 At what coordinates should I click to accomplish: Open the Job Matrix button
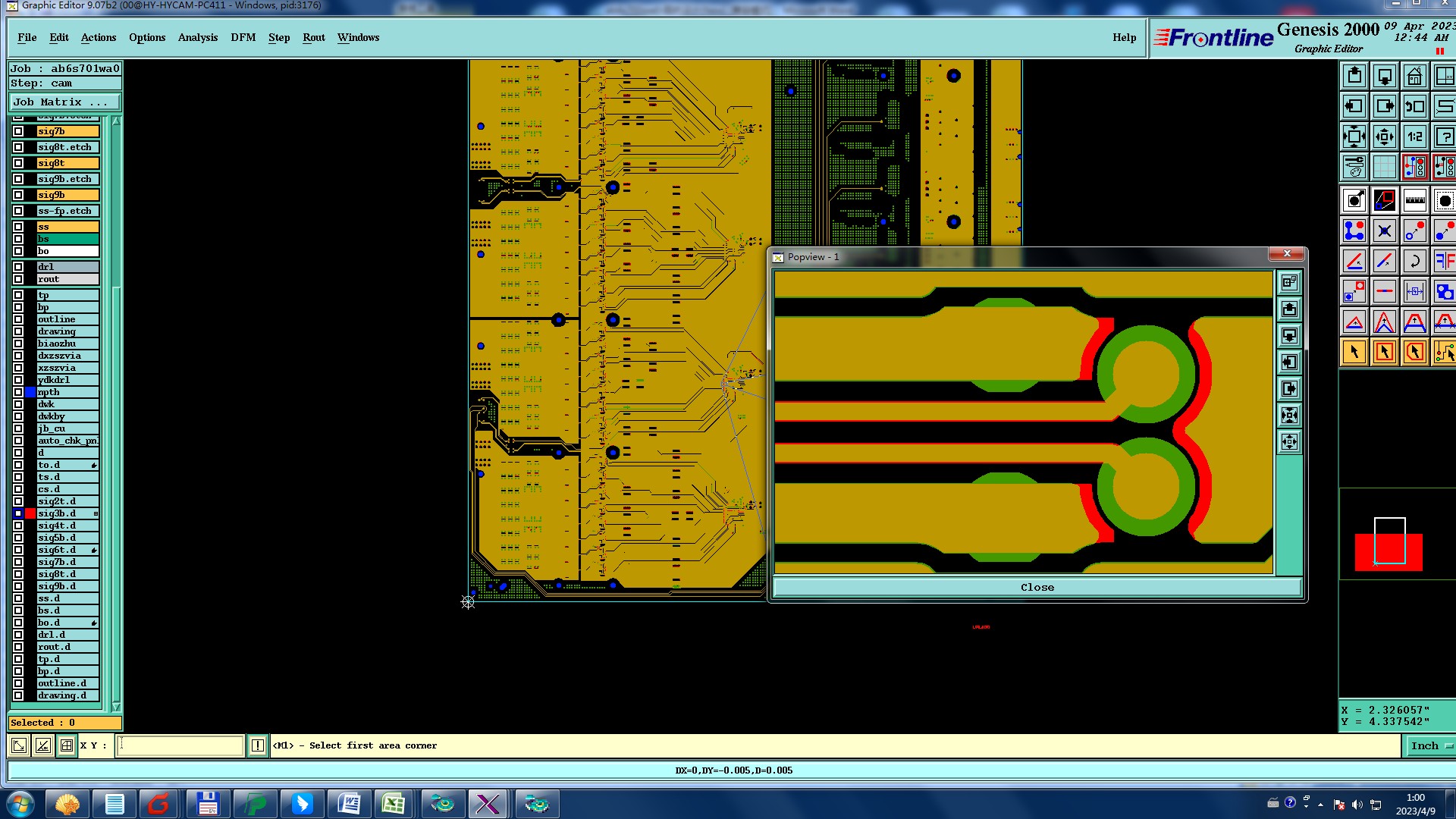pos(64,102)
